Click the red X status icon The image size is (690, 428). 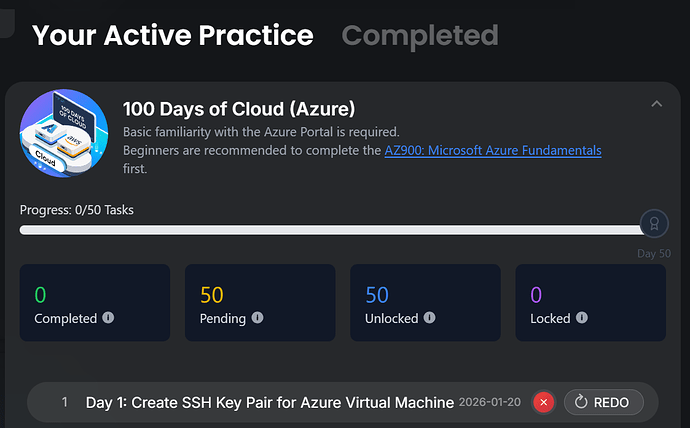[543, 402]
